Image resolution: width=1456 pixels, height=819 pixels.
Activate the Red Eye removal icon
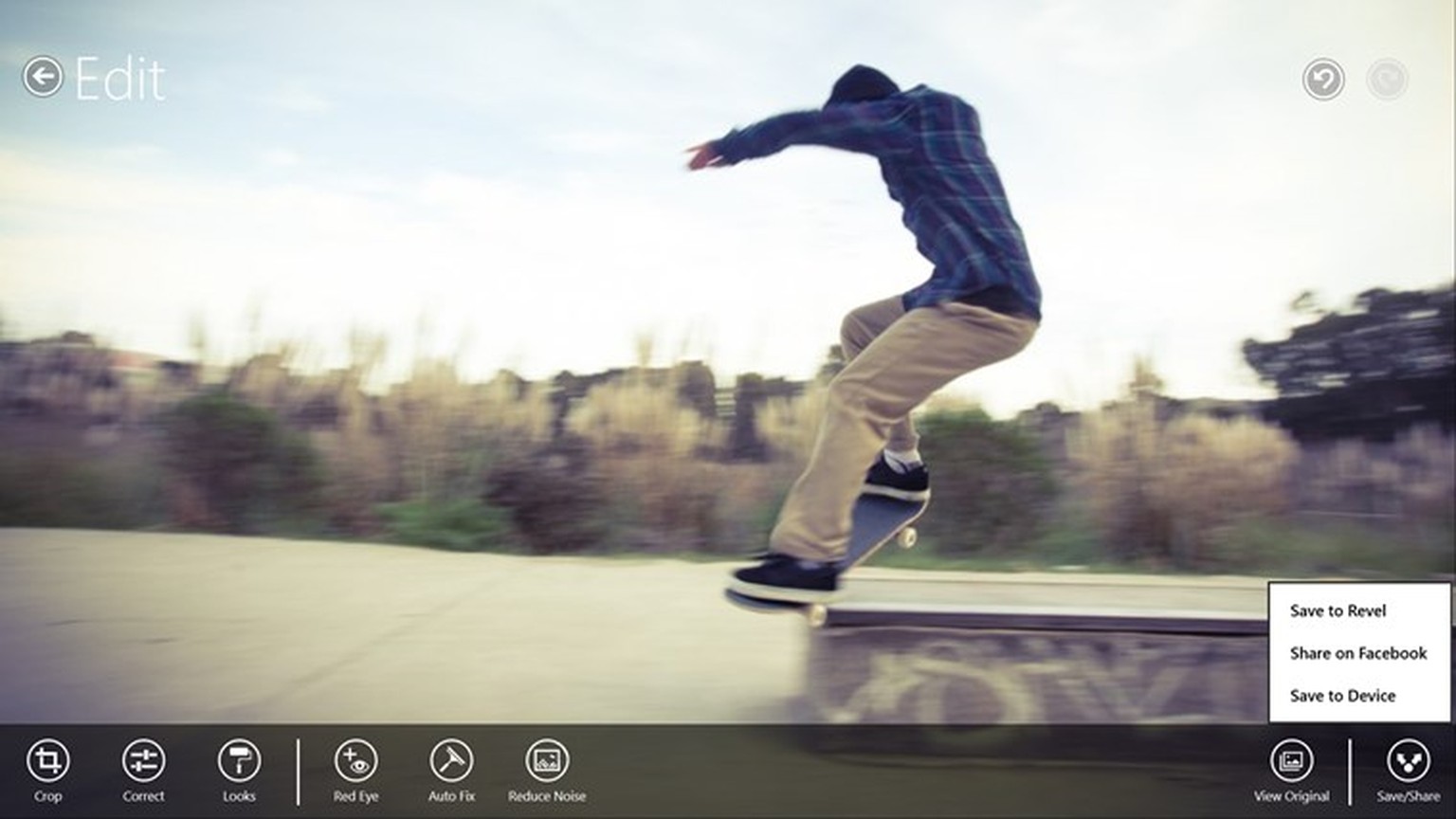point(355,760)
